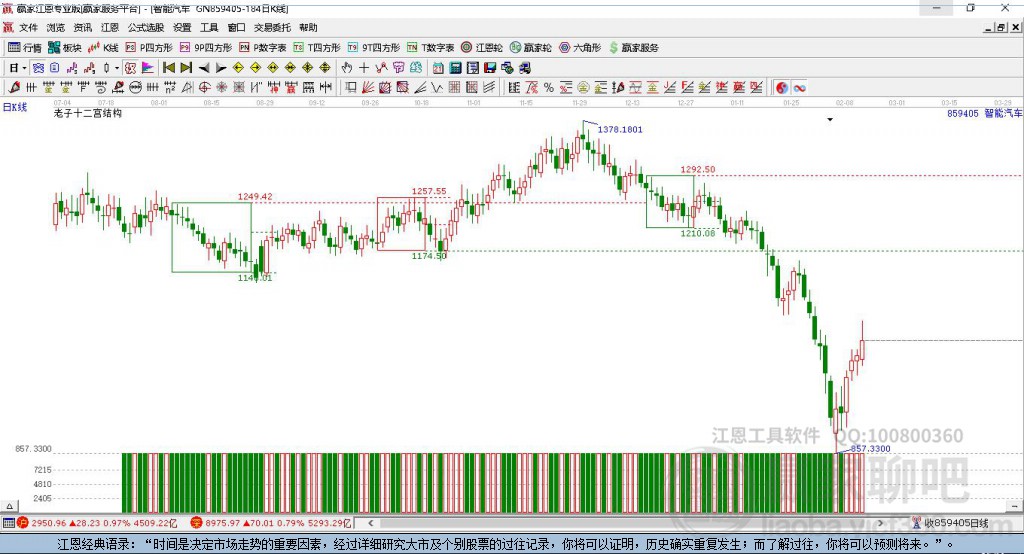Open the 文件 menu
Screen dimensions: 1024x554
pyautogui.click(x=29, y=27)
